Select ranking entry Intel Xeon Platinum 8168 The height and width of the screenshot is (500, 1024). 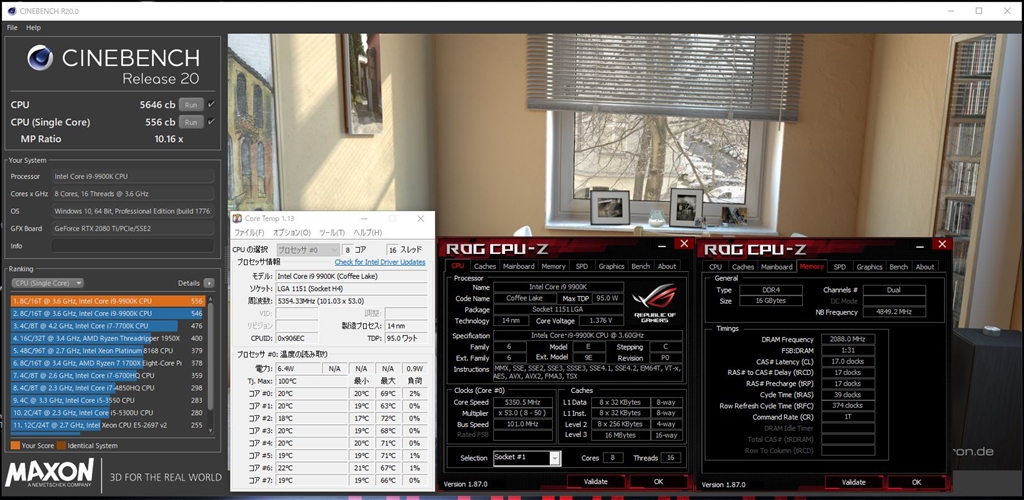(x=108, y=351)
